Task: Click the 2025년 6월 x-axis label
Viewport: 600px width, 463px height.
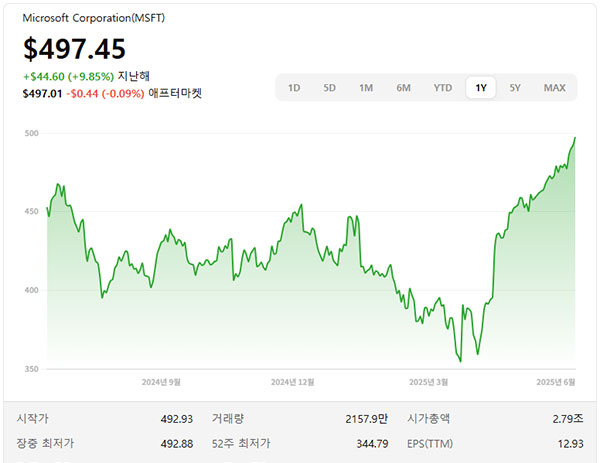Action: tap(556, 382)
